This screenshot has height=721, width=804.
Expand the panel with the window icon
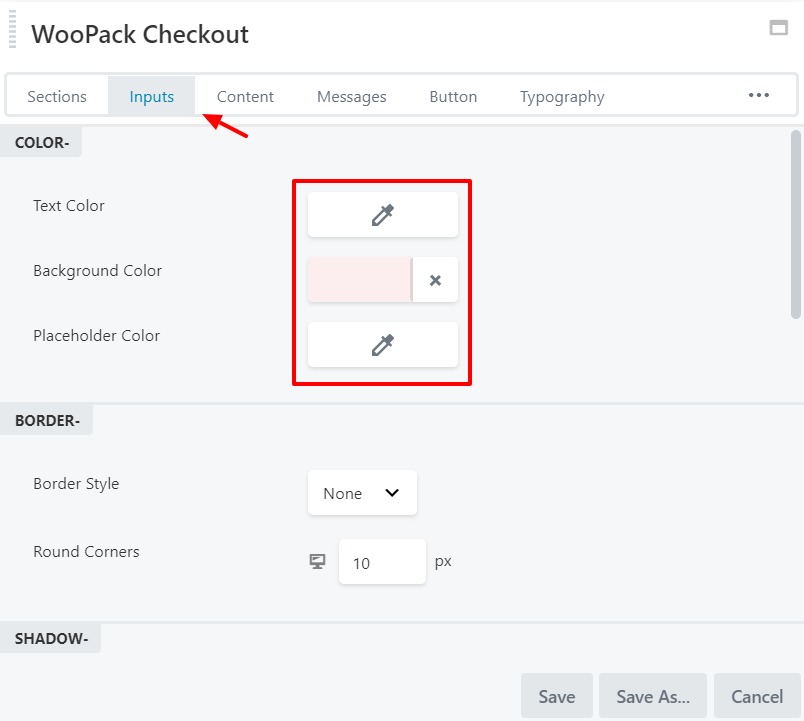pyautogui.click(x=778, y=28)
